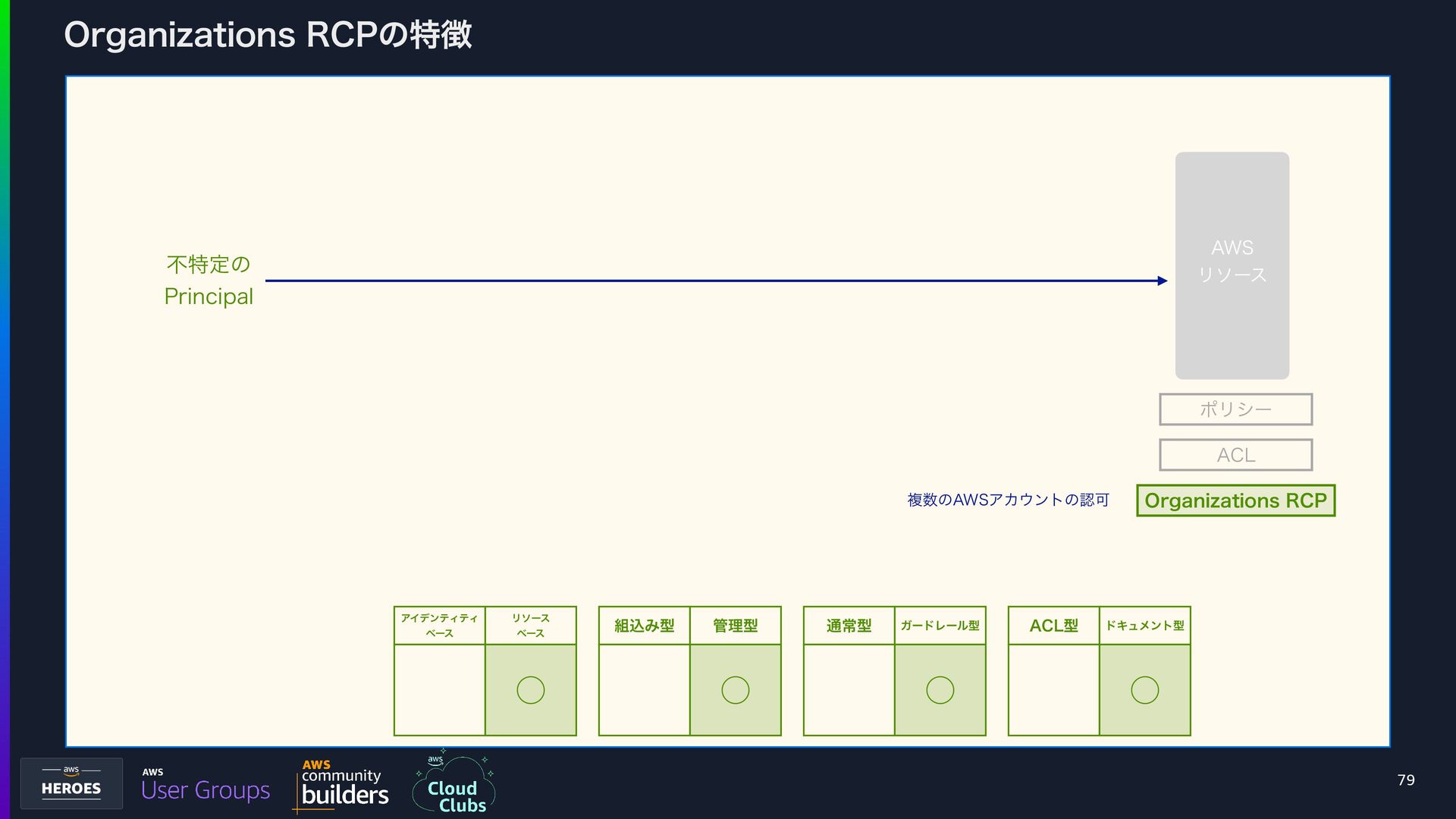Click the gray AWS リソース block

tap(1232, 265)
